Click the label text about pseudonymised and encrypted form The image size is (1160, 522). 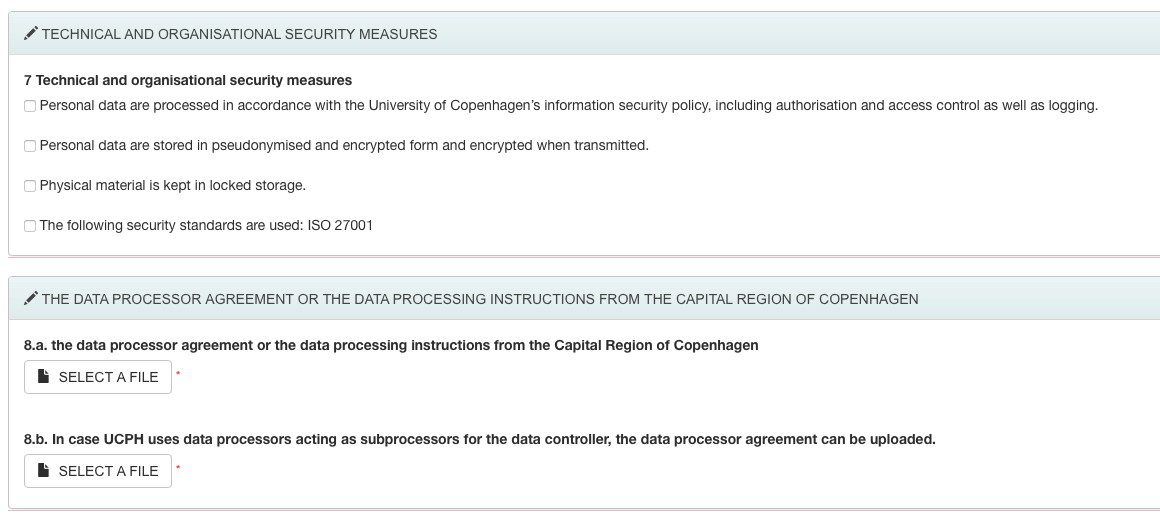pos(344,146)
